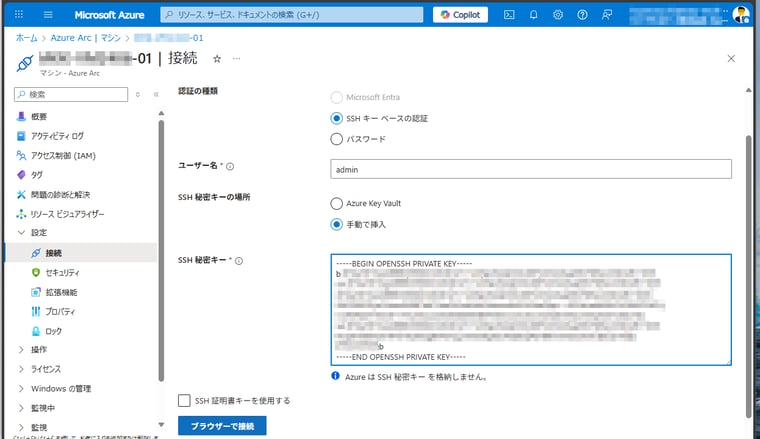
Task: Click the Copilot button
Action: [x=460, y=15]
